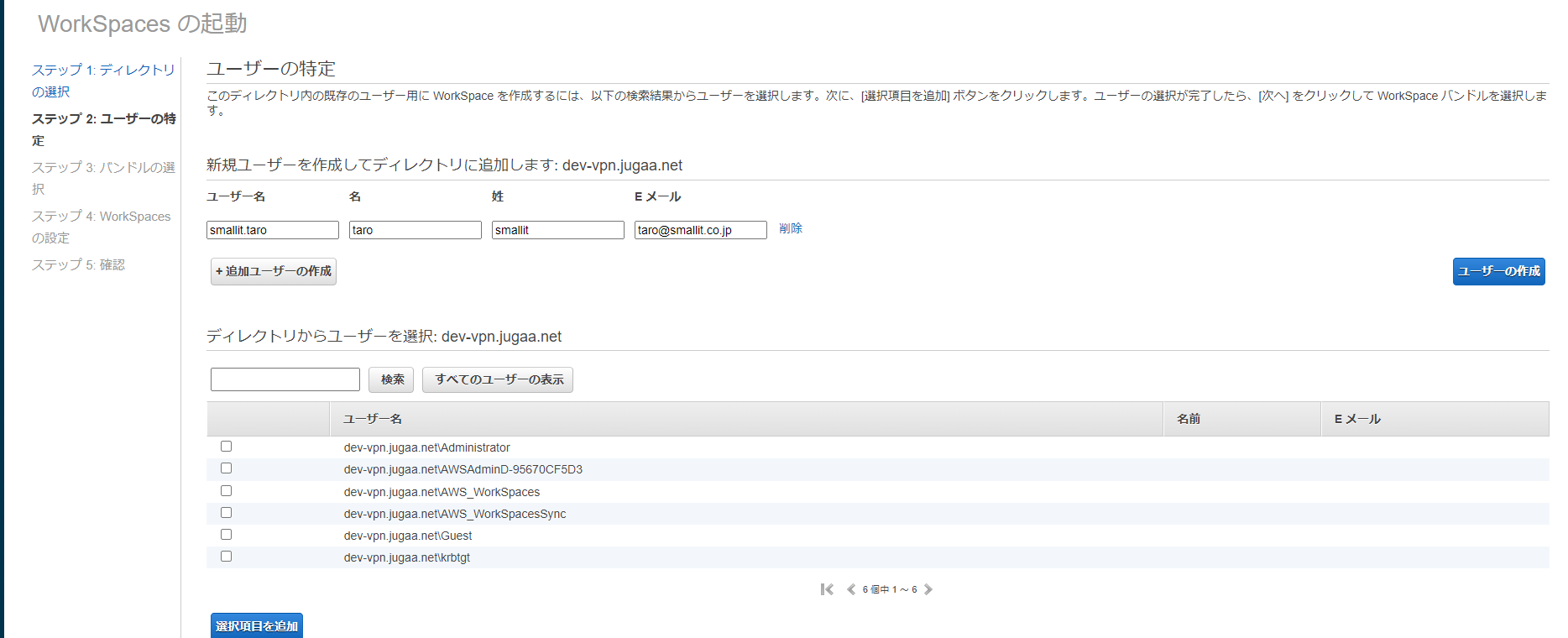Toggle the krbtgt user checkbox
The height and width of the screenshot is (638, 1568).
[x=226, y=557]
